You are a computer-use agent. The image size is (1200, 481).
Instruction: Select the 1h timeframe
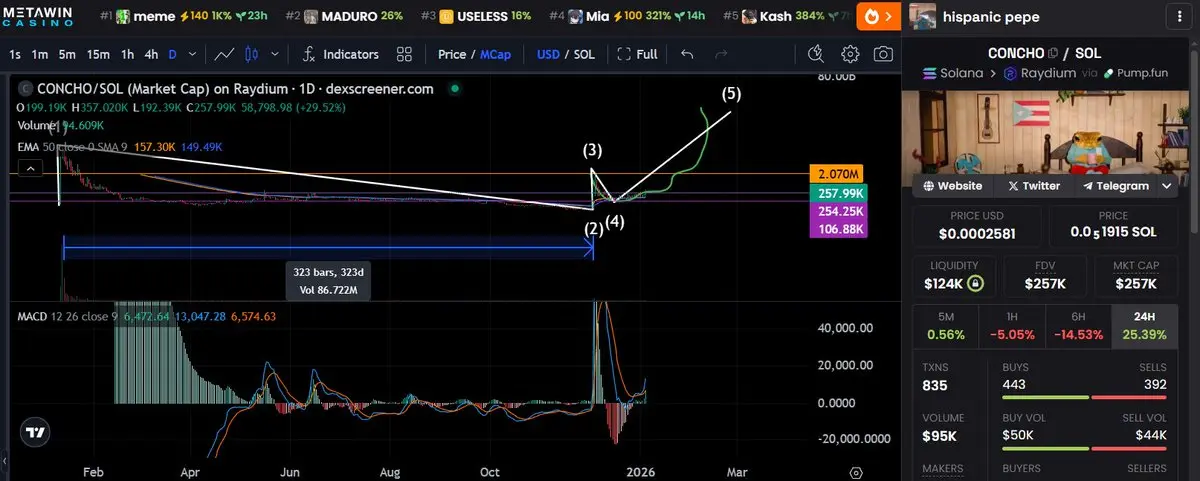127,54
